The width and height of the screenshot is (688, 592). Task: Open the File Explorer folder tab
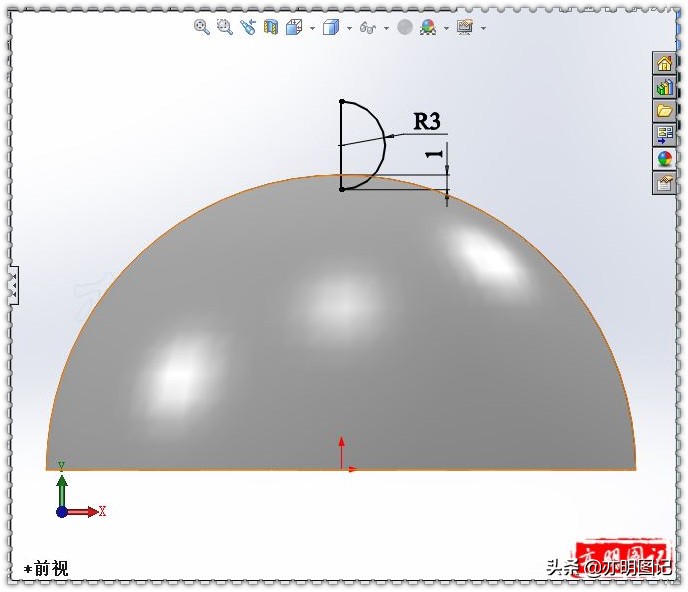tap(664, 111)
